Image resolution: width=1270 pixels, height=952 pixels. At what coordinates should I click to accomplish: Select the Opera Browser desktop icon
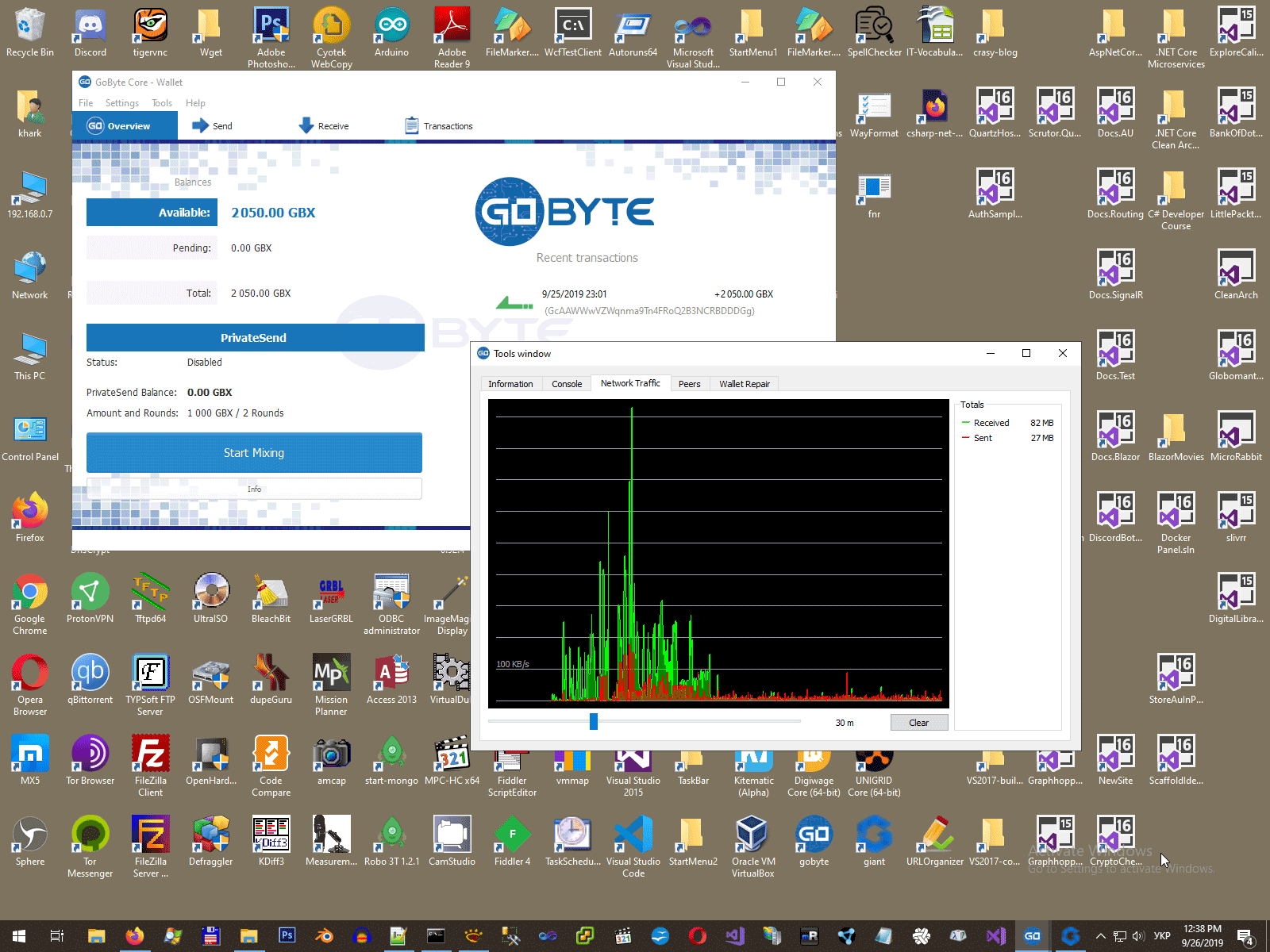pyautogui.click(x=30, y=685)
